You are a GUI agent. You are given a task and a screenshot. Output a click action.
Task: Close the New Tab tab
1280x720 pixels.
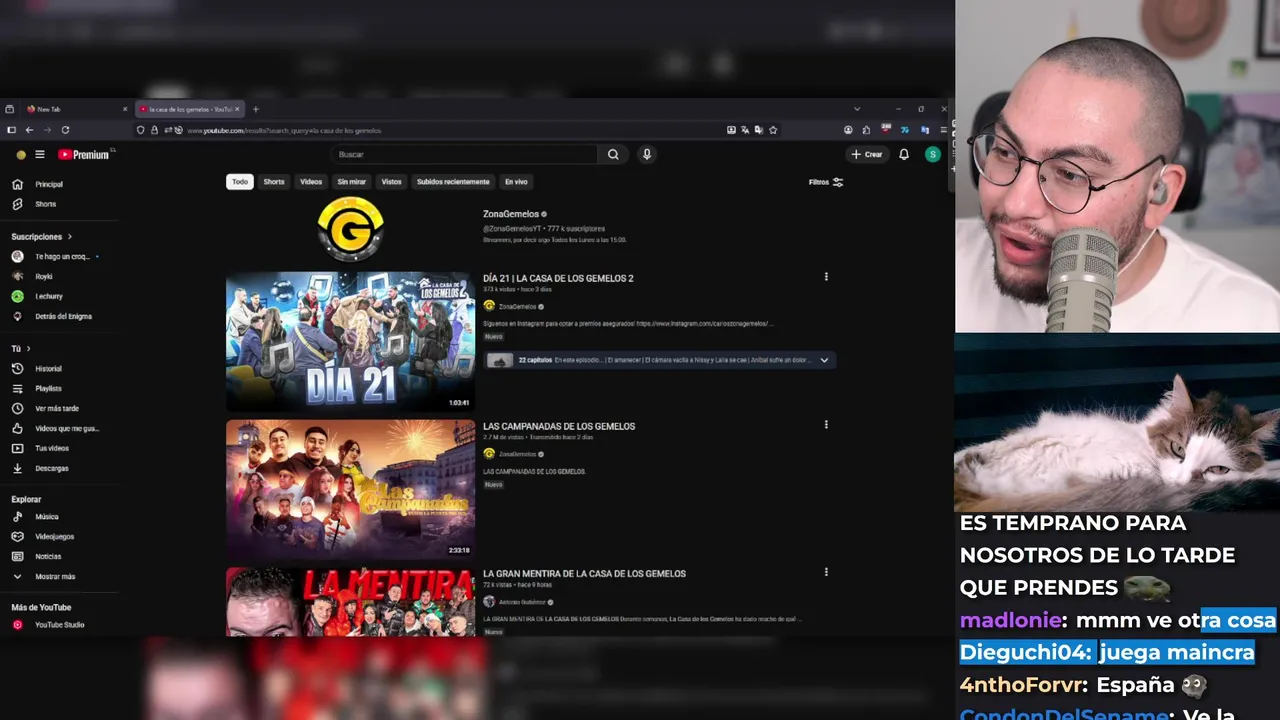pos(125,109)
